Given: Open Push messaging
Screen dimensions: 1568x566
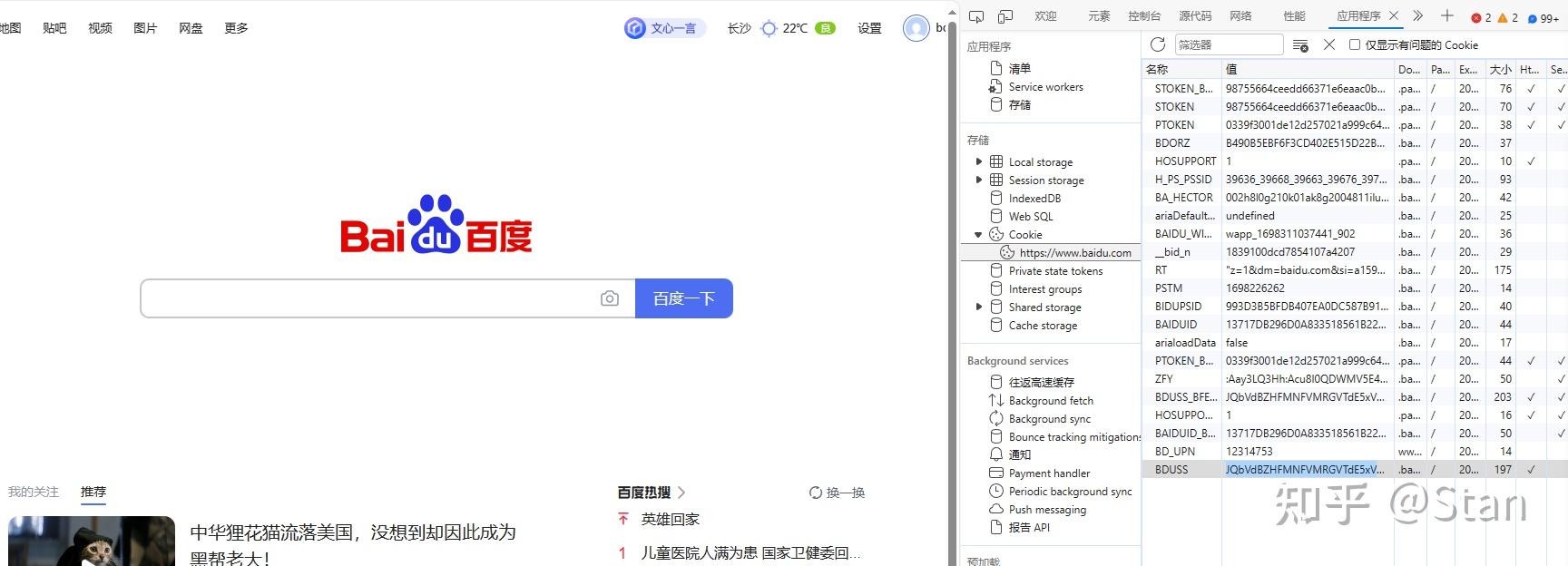Looking at the screenshot, I should pos(1047,509).
